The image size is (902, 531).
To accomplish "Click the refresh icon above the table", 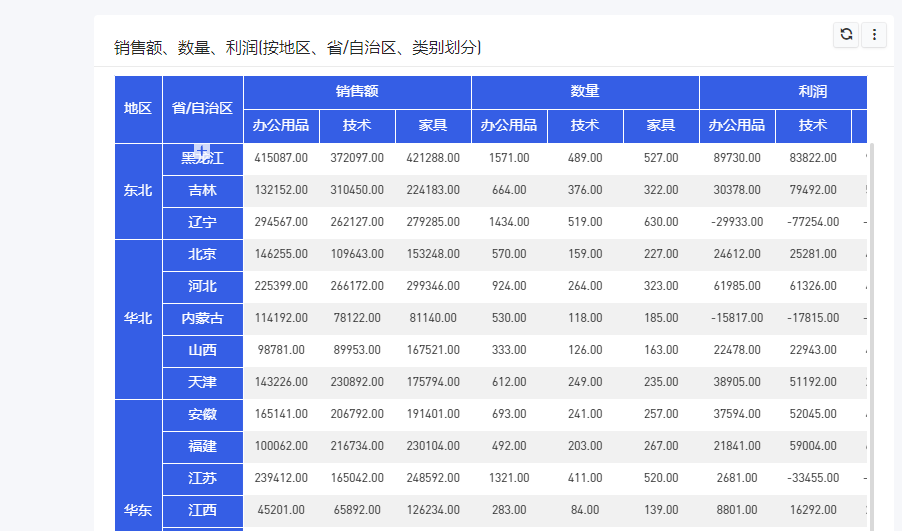I will (x=846, y=35).
